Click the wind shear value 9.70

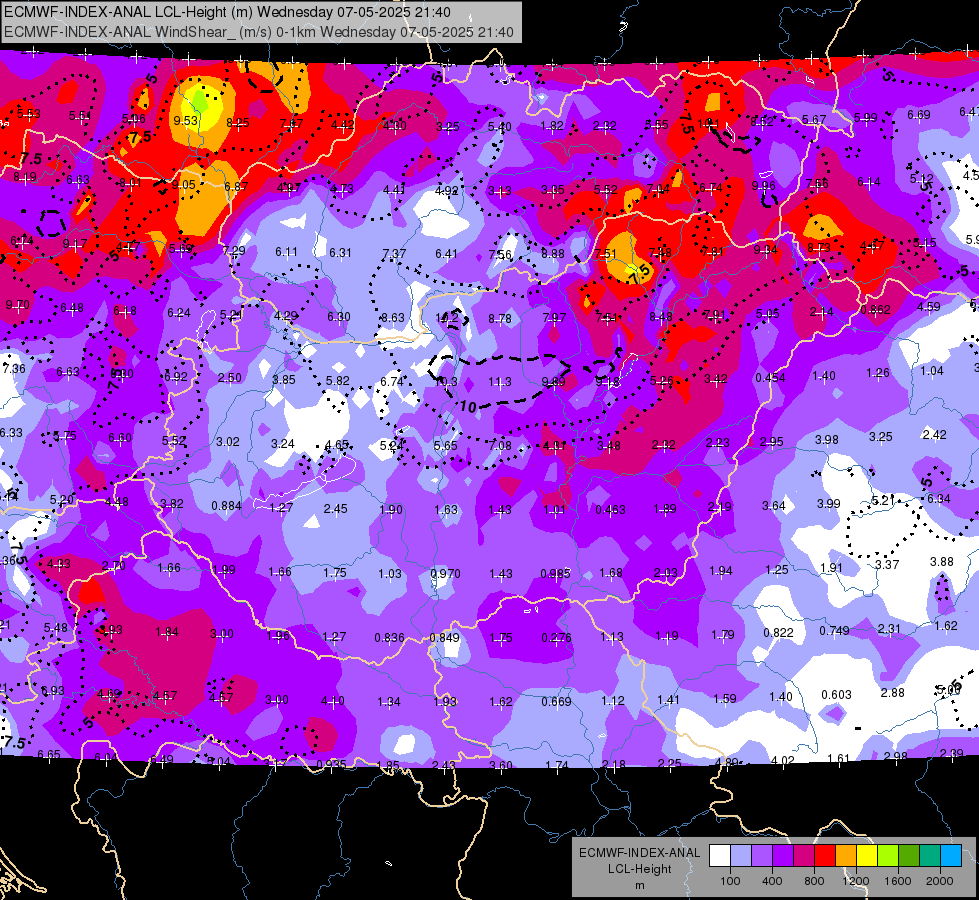pos(17,305)
